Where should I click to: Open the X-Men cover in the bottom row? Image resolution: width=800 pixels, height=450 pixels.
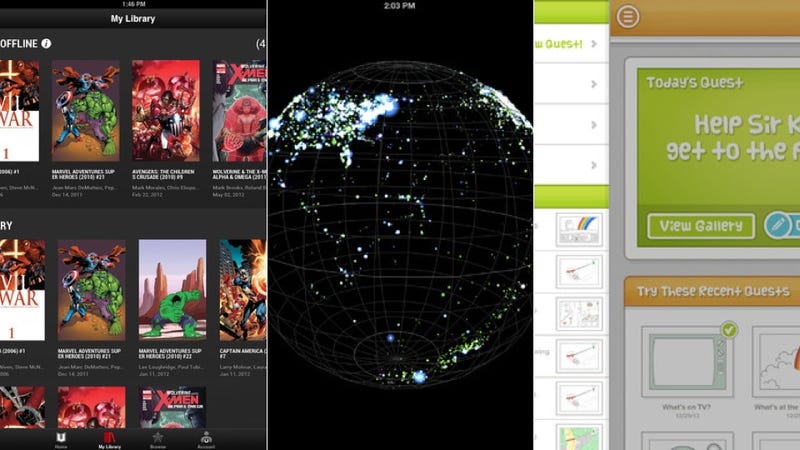tap(172, 407)
